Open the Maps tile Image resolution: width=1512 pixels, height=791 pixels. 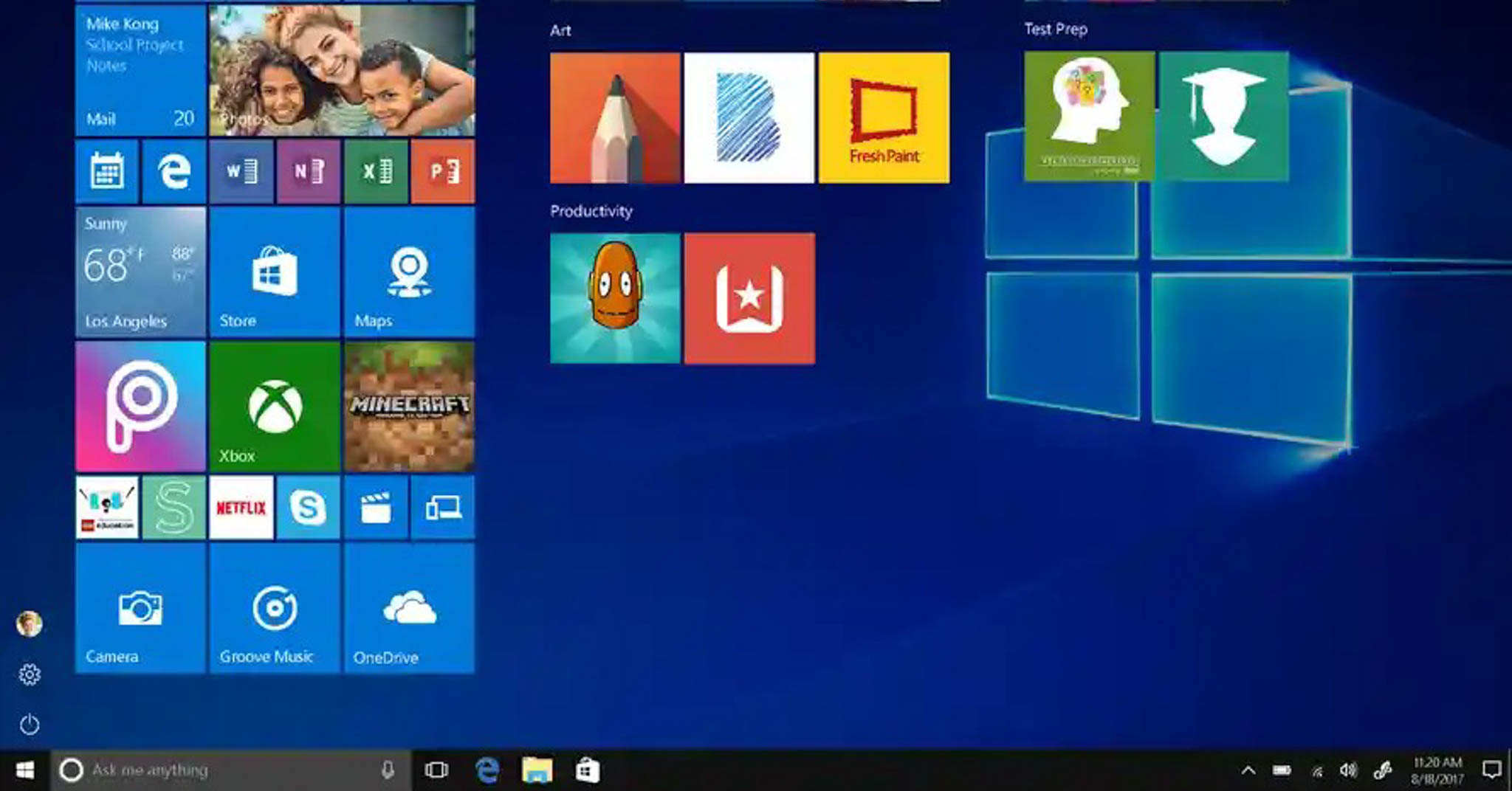click(409, 272)
